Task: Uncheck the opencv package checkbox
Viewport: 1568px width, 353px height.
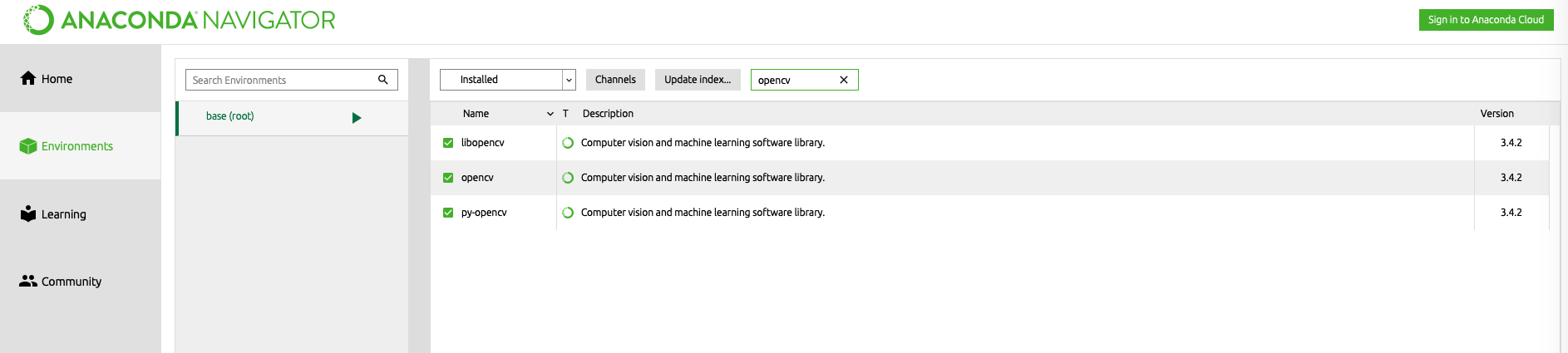Action: click(x=448, y=178)
